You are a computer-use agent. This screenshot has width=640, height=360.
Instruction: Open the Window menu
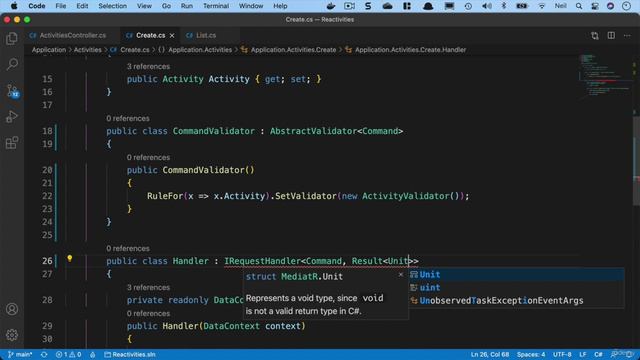(x=251, y=6)
